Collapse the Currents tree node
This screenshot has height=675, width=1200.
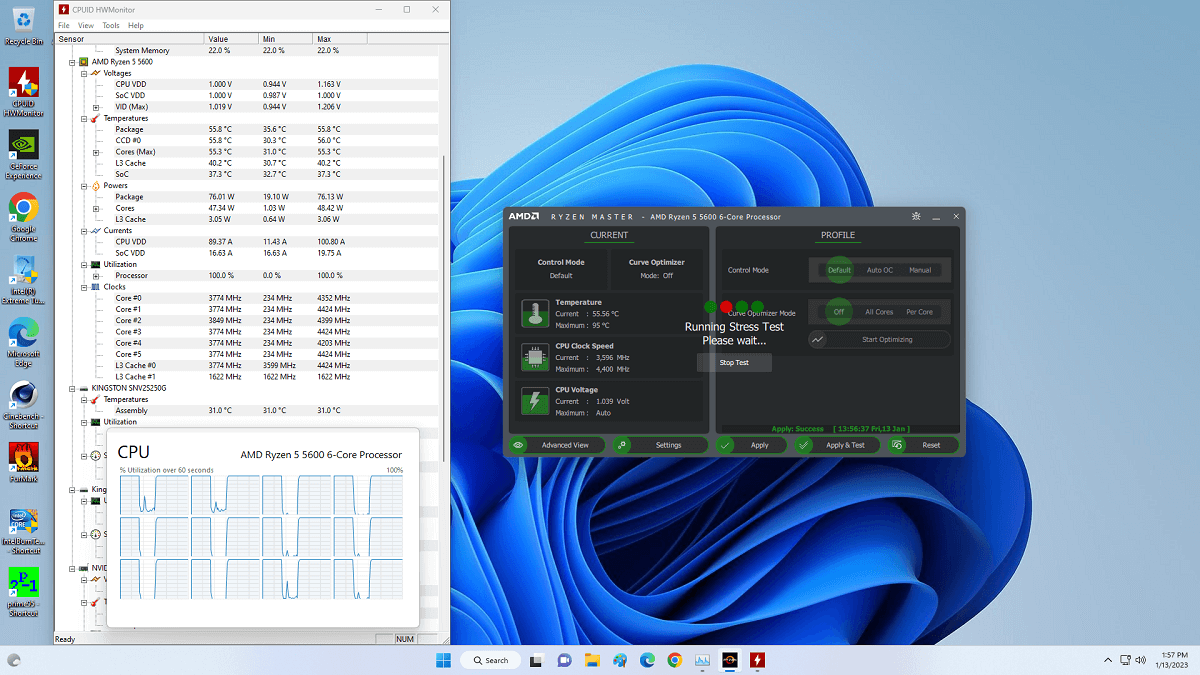tap(84, 230)
